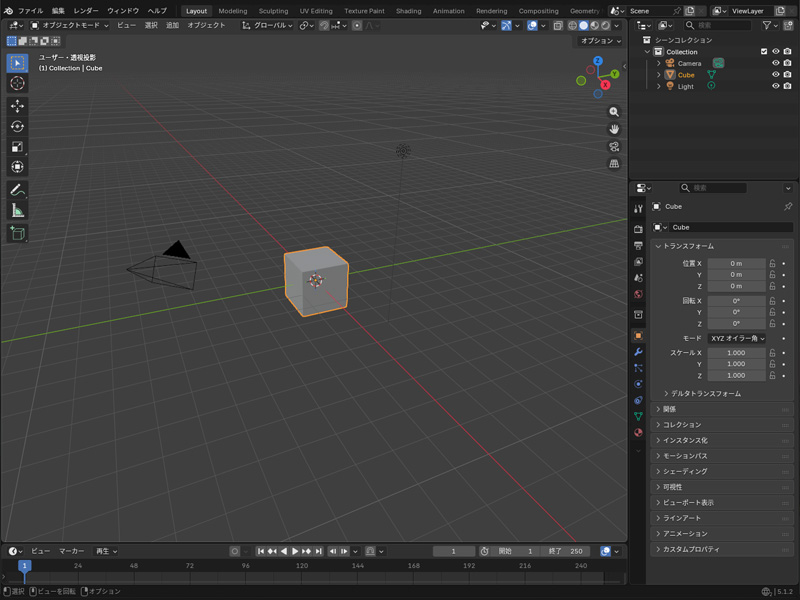Play the animation forward

coord(295,552)
